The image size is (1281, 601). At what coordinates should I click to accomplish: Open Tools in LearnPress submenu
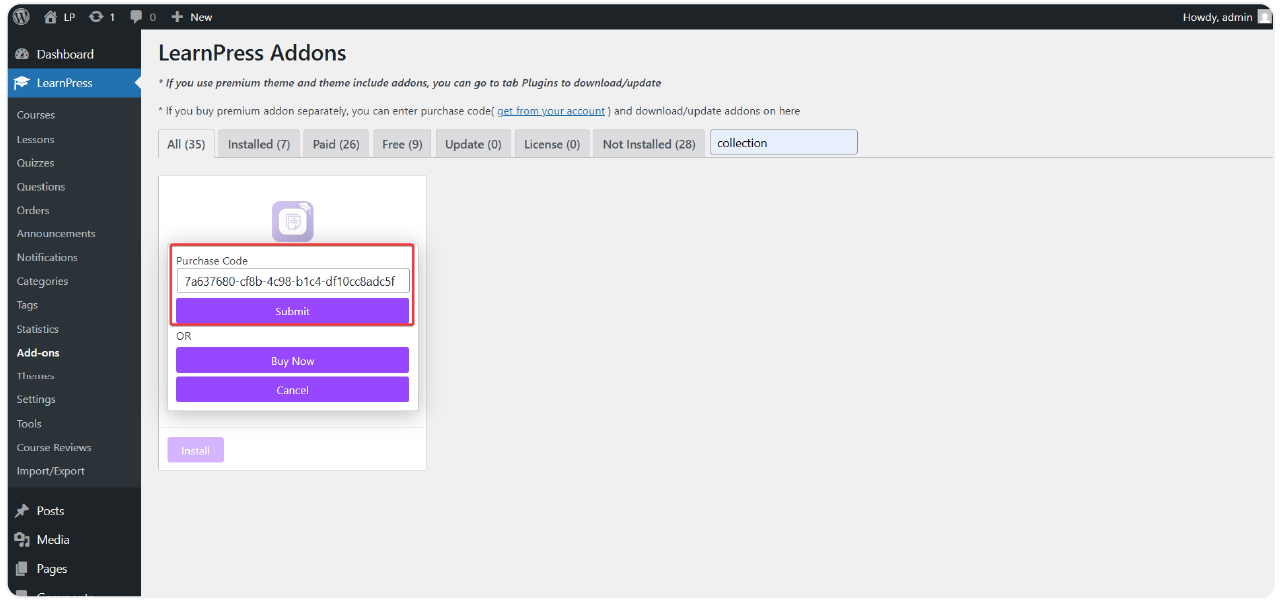29,424
